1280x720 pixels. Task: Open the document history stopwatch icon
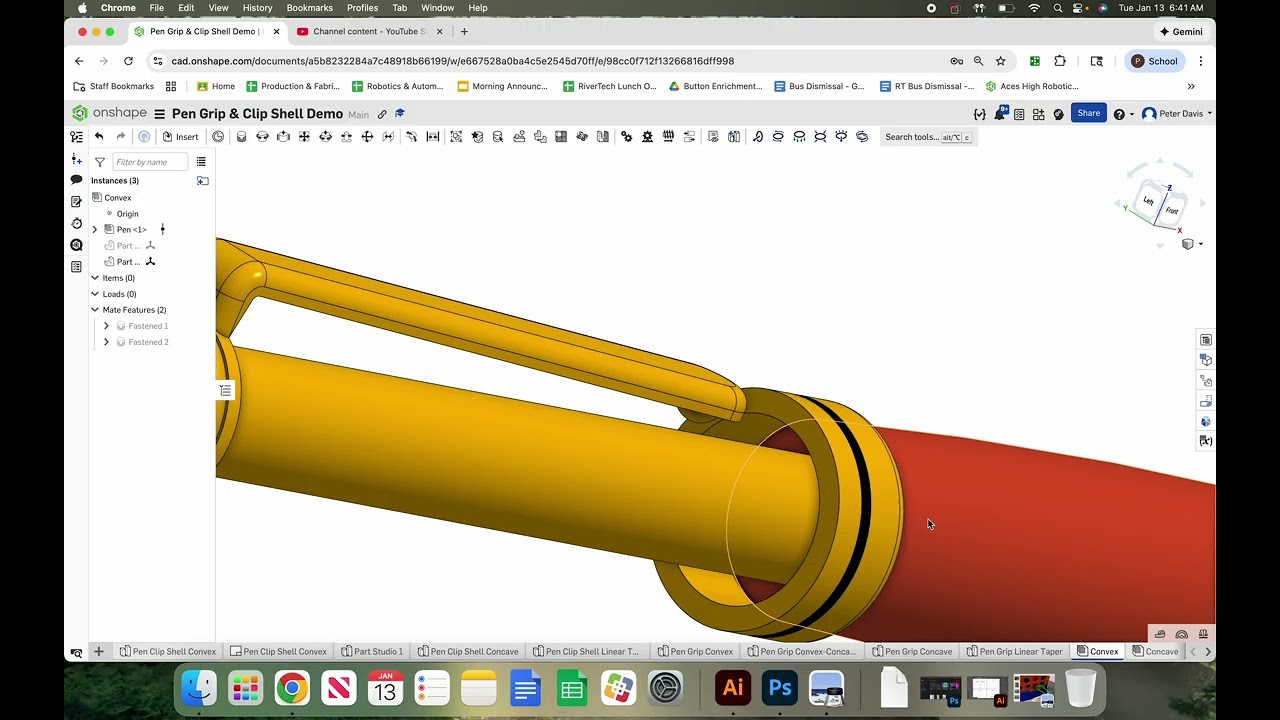(x=76, y=223)
